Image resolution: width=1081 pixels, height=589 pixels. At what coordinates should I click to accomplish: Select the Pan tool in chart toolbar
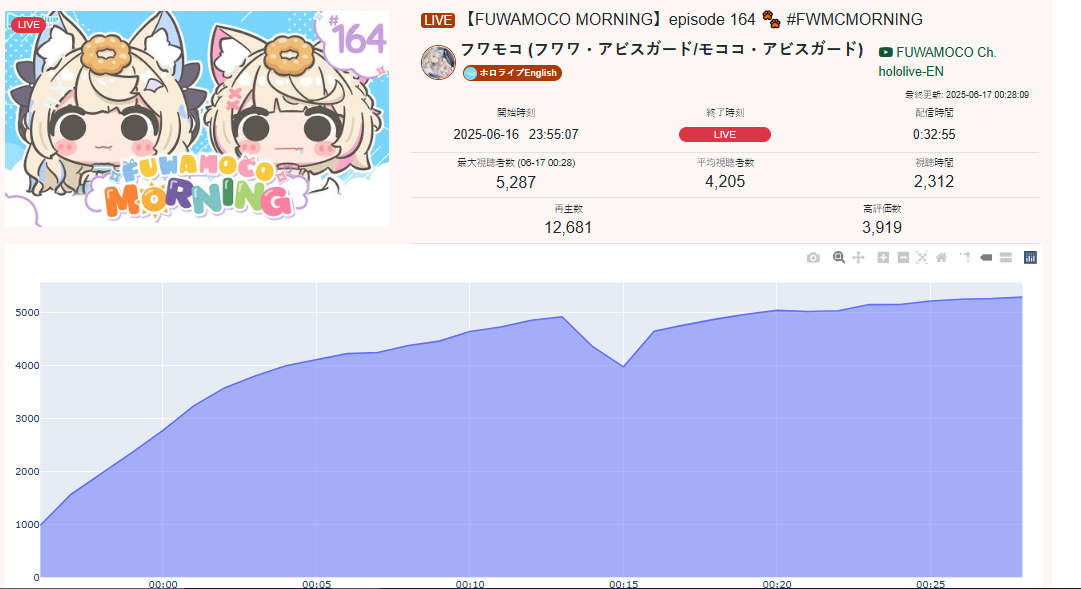coord(858,258)
